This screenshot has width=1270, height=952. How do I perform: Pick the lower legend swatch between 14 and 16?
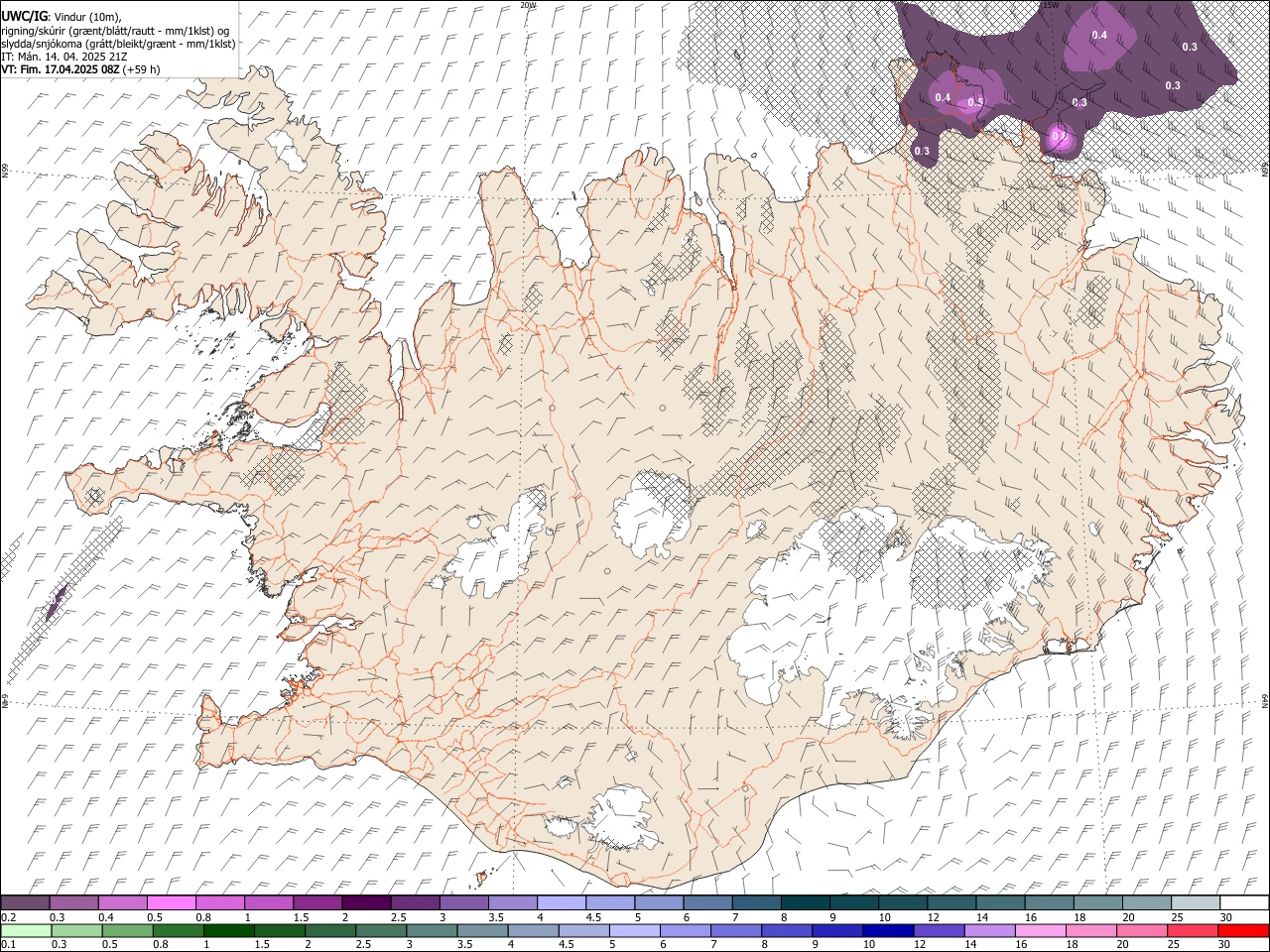click(989, 930)
